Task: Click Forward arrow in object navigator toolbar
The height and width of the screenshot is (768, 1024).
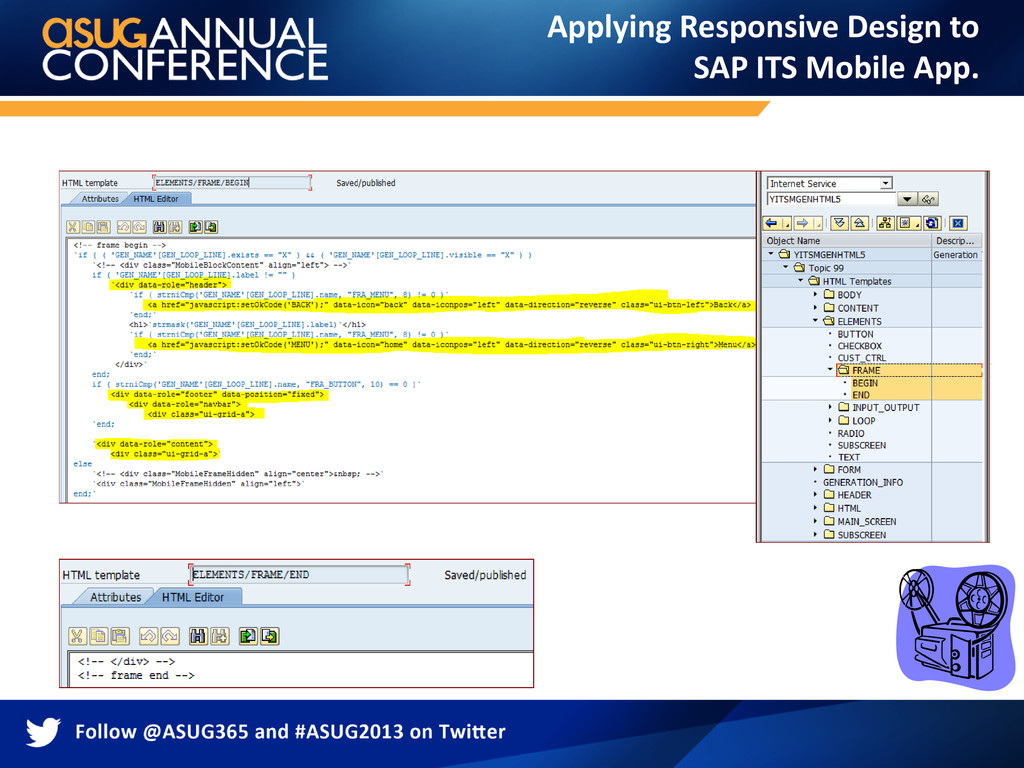Action: [803, 223]
